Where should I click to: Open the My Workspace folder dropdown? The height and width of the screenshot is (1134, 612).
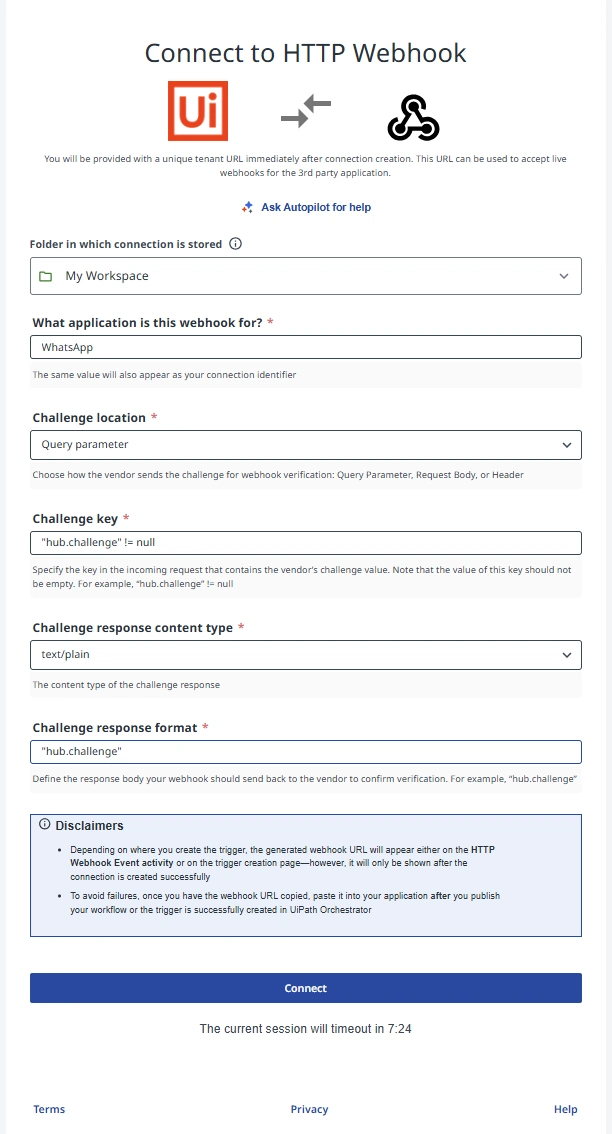(305, 276)
